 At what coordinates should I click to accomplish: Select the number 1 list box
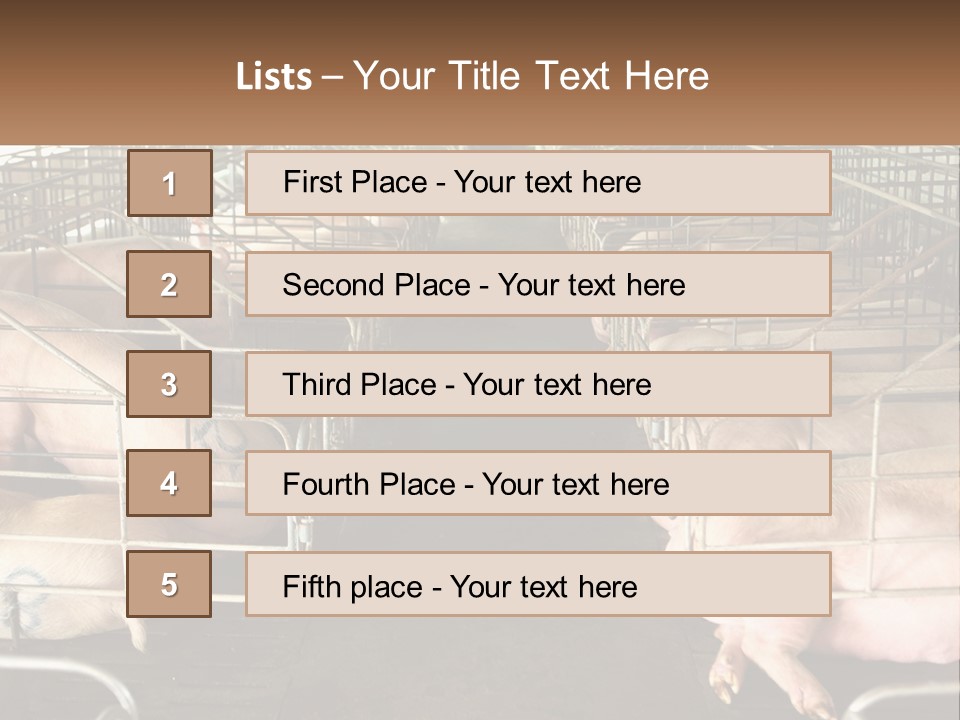click(x=170, y=183)
